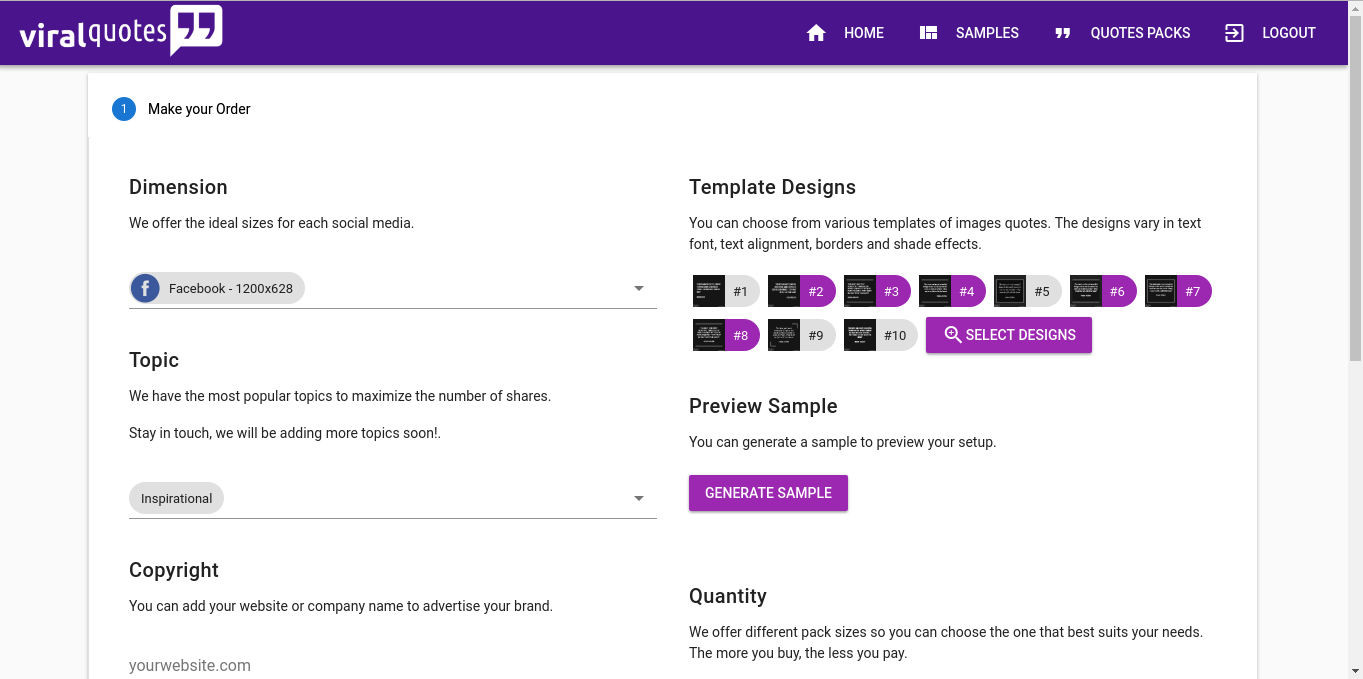Go to Quotes Packs page
1363x679 pixels.
(1139, 33)
